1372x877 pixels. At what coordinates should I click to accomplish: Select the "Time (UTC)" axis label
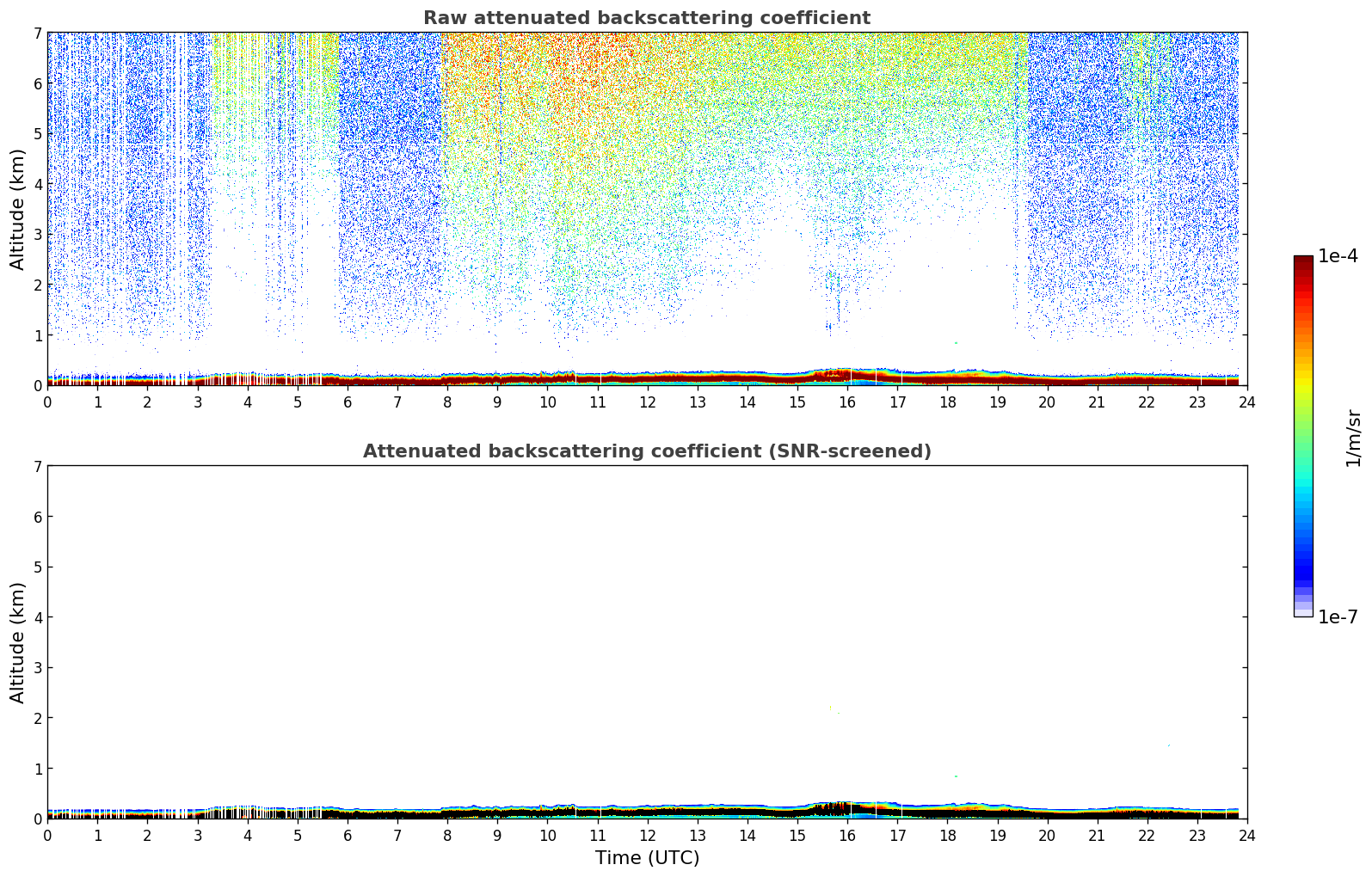(x=647, y=858)
